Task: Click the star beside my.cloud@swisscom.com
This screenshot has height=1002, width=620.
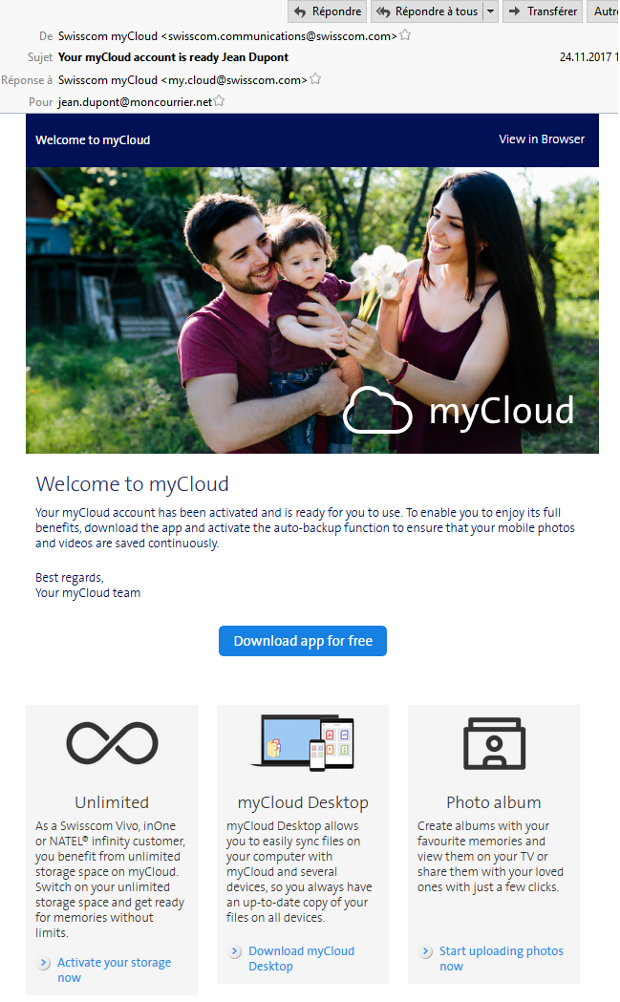Action: tap(315, 79)
